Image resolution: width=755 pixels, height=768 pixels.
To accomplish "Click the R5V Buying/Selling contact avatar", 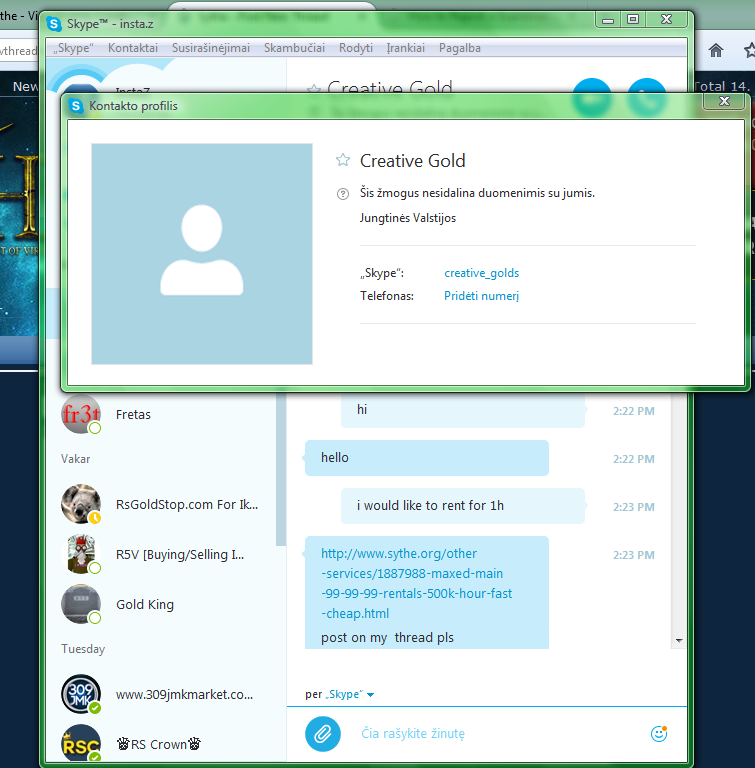I will pyautogui.click(x=81, y=554).
